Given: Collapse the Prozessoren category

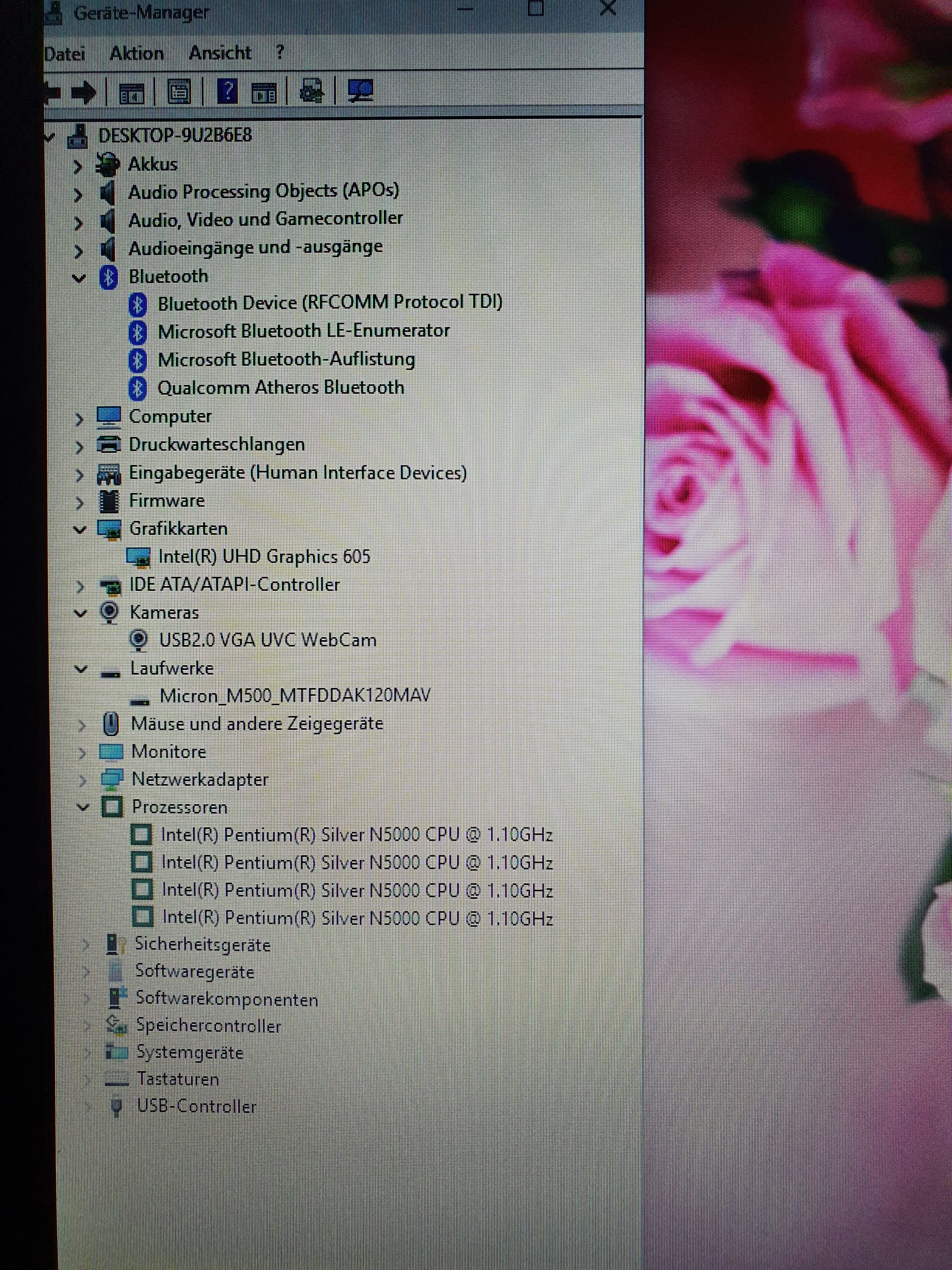Looking at the screenshot, I should point(83,809).
